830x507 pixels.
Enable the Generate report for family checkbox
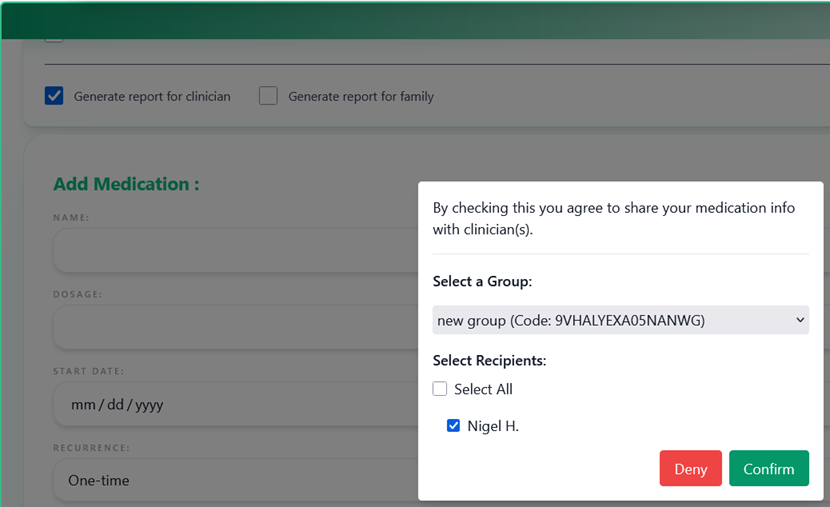pos(268,96)
